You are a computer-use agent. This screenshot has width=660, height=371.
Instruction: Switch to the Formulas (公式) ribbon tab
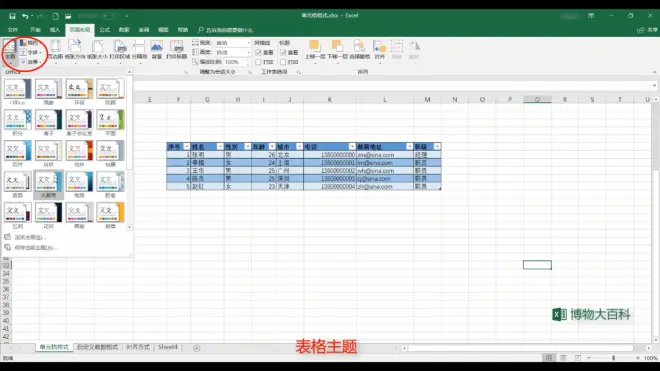tap(104, 30)
